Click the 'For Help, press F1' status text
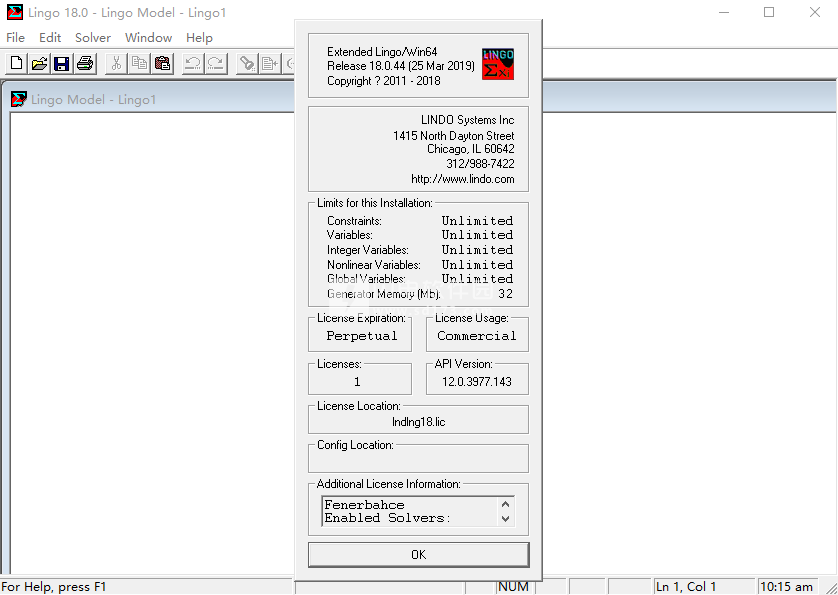The height and width of the screenshot is (595, 838). click(x=54, y=586)
